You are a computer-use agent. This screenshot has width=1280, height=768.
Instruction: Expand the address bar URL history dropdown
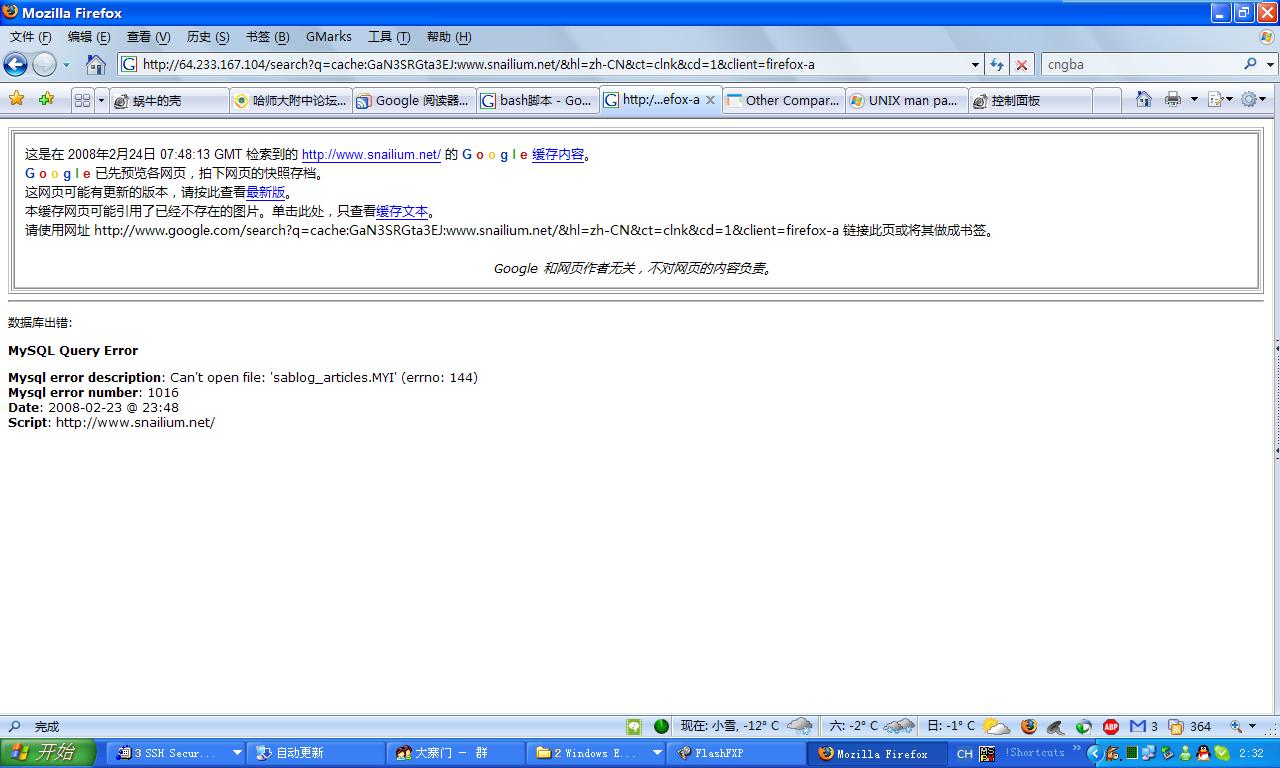(x=976, y=65)
